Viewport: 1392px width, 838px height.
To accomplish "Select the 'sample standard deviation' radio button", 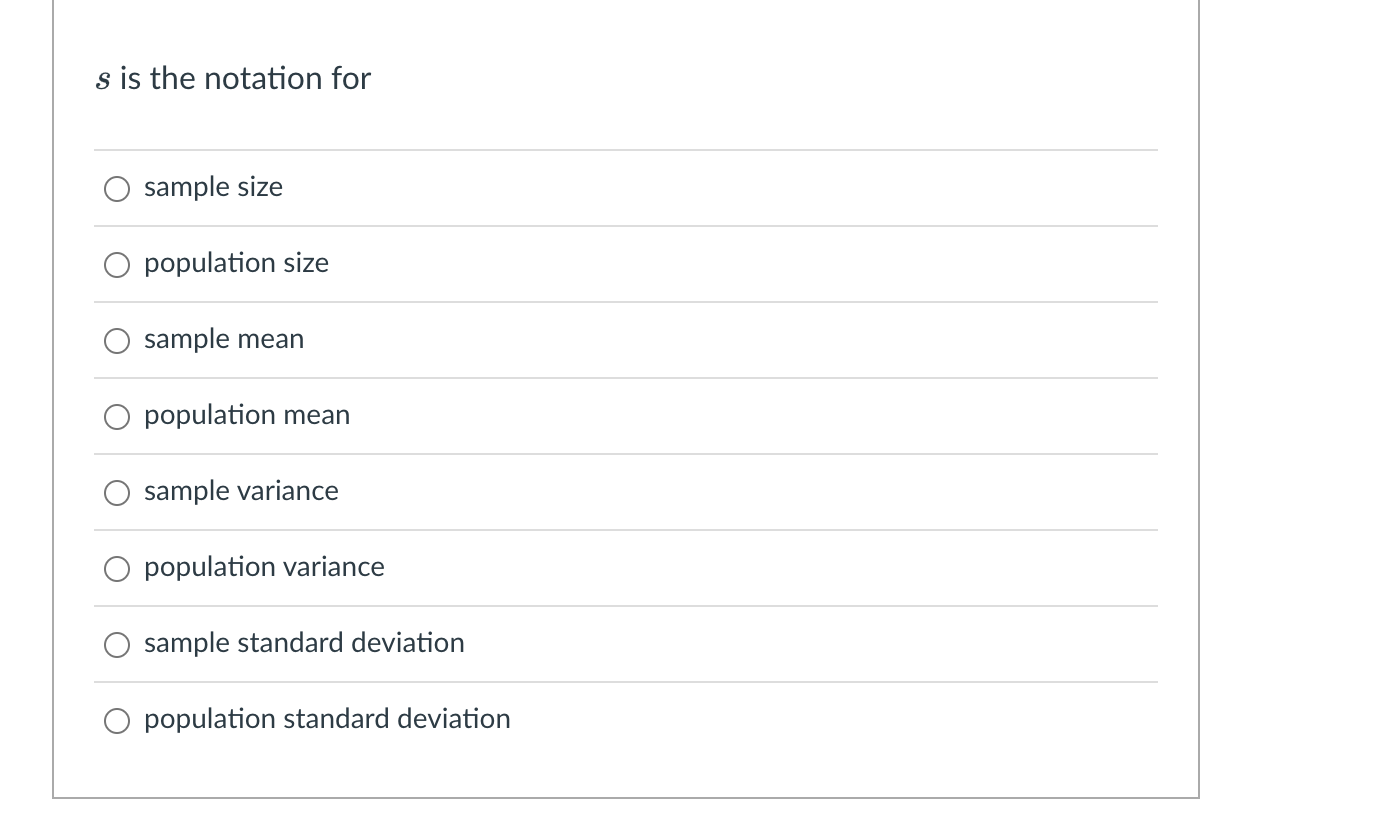I will (x=117, y=644).
